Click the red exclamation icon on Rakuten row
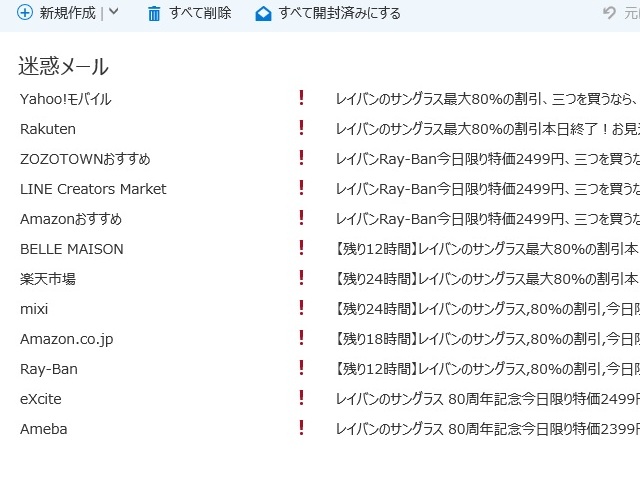Screen dimensions: 640x480 [x=301, y=128]
